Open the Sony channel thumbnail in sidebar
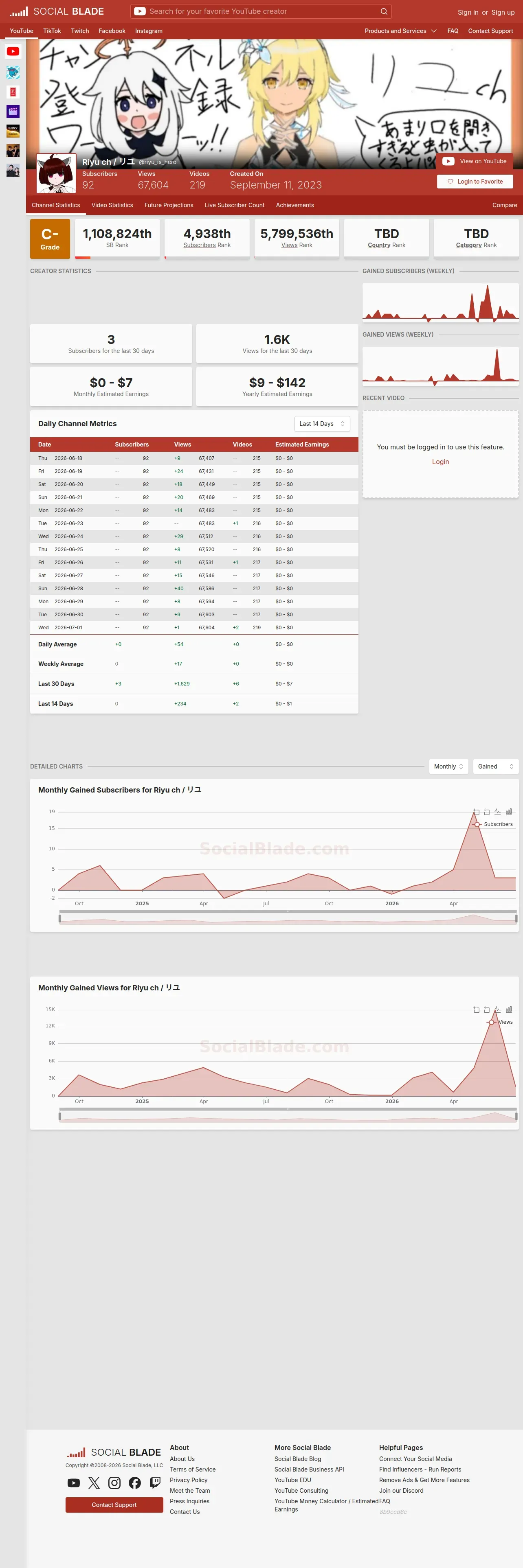The image size is (523, 1568). (x=13, y=131)
